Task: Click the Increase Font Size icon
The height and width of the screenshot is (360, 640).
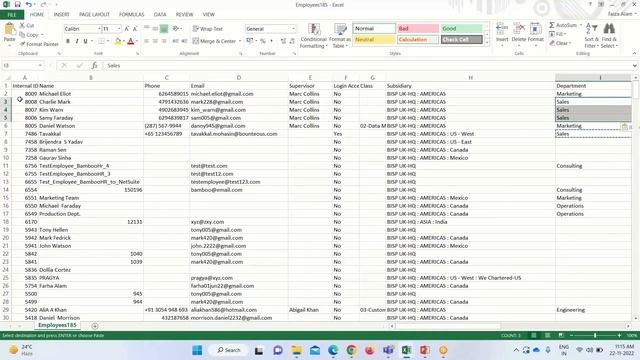Action: pyautogui.click(x=127, y=29)
